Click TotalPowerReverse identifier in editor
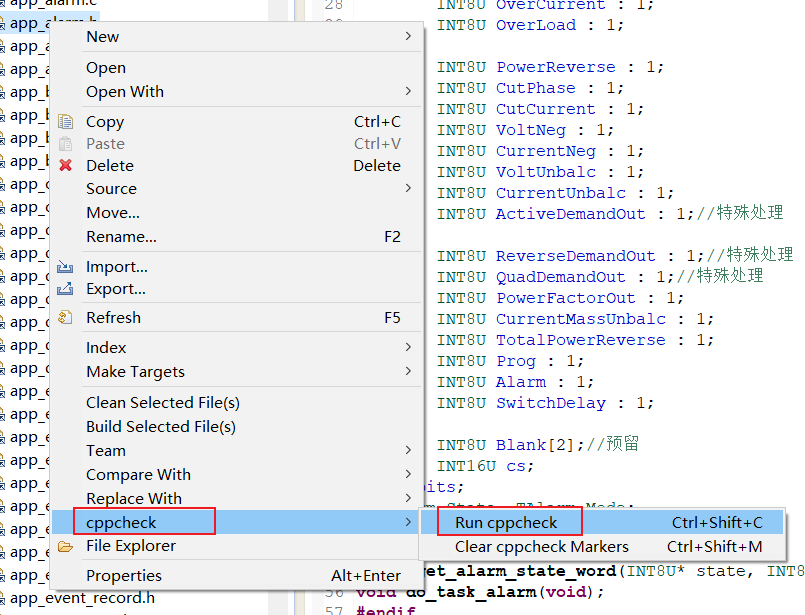 coord(581,340)
